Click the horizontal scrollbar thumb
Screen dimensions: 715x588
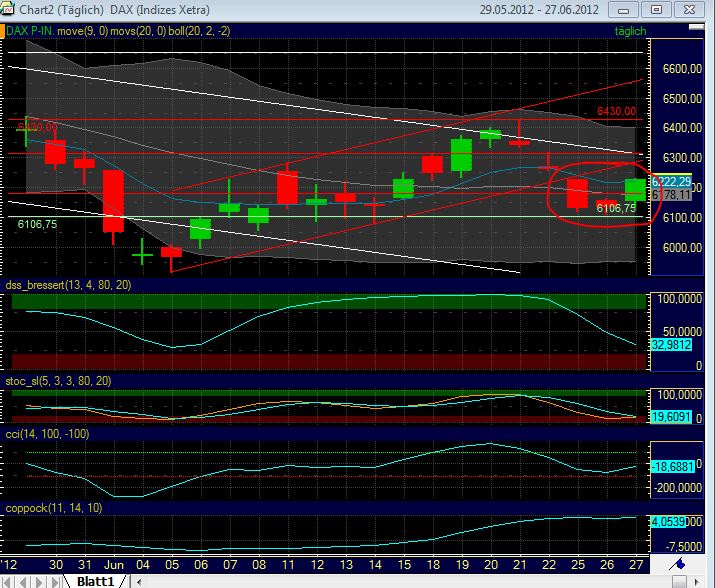pyautogui.click(x=679, y=582)
